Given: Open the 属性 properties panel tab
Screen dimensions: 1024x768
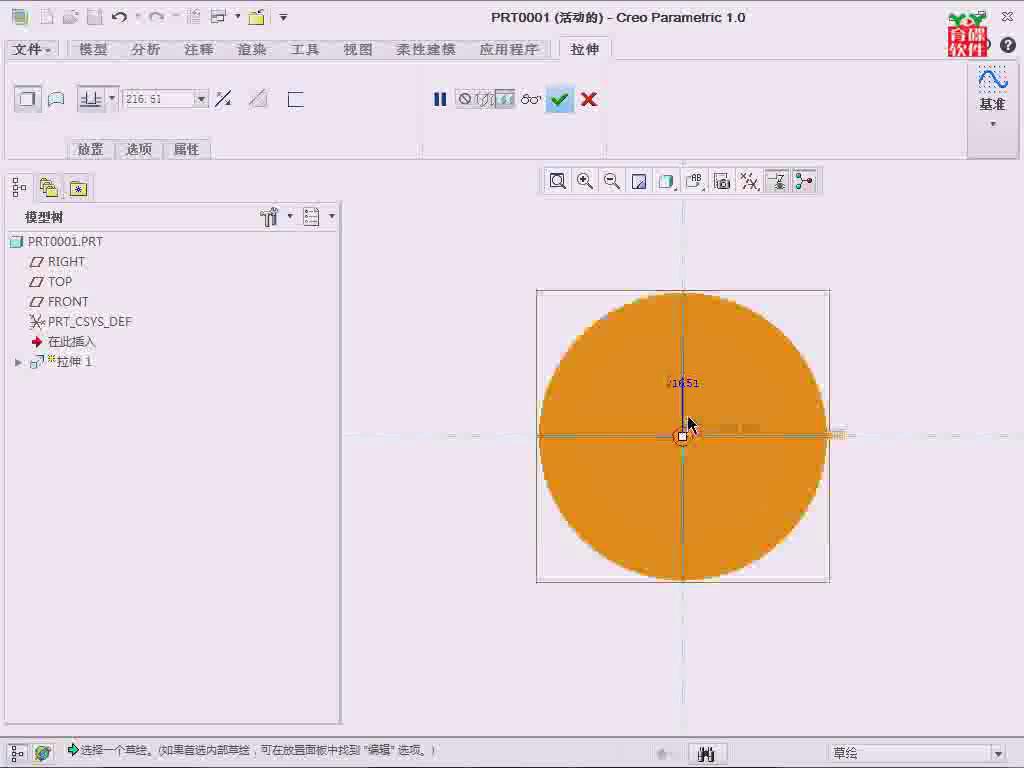Looking at the screenshot, I should [x=186, y=150].
